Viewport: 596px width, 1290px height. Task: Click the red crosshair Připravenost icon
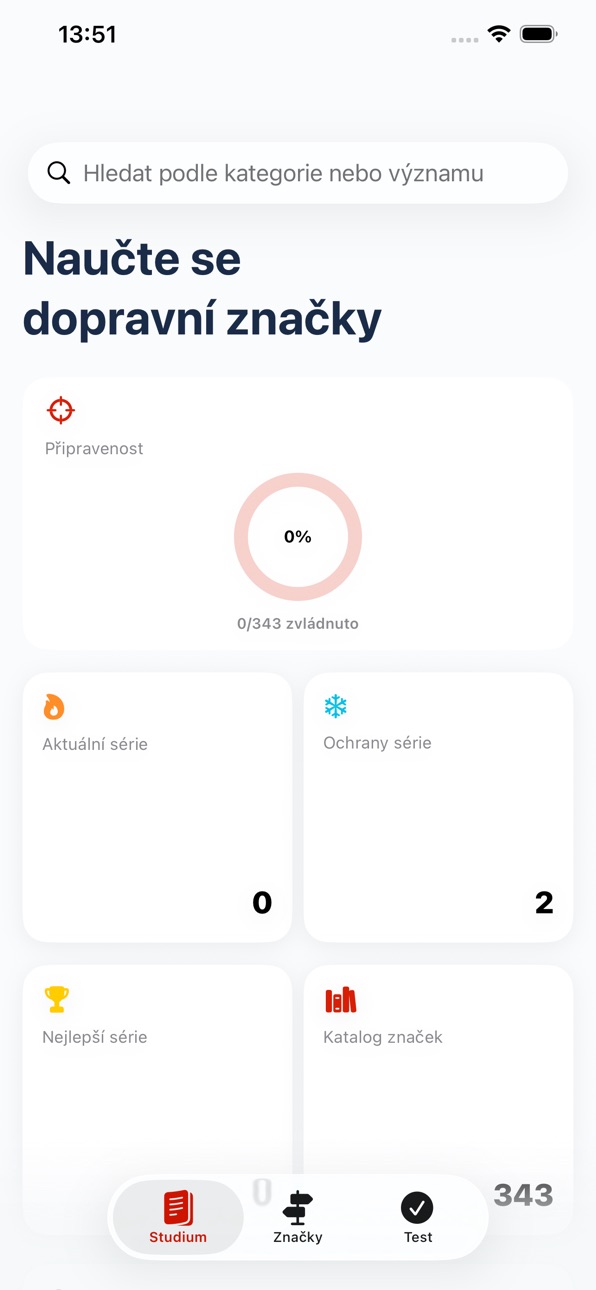[61, 410]
